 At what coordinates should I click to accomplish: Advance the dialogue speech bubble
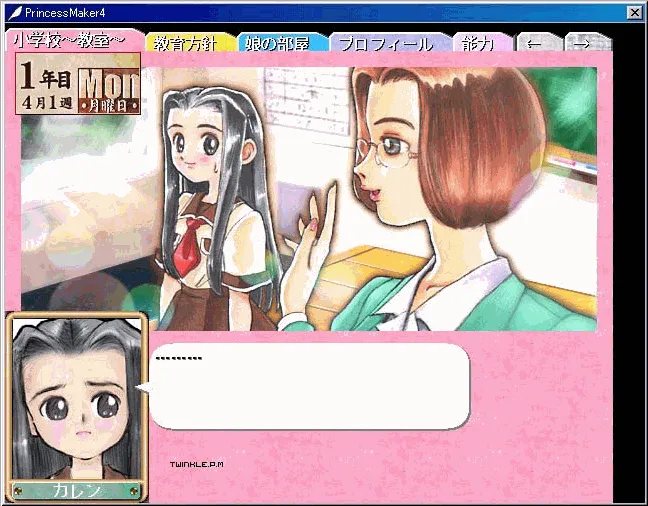point(308,387)
